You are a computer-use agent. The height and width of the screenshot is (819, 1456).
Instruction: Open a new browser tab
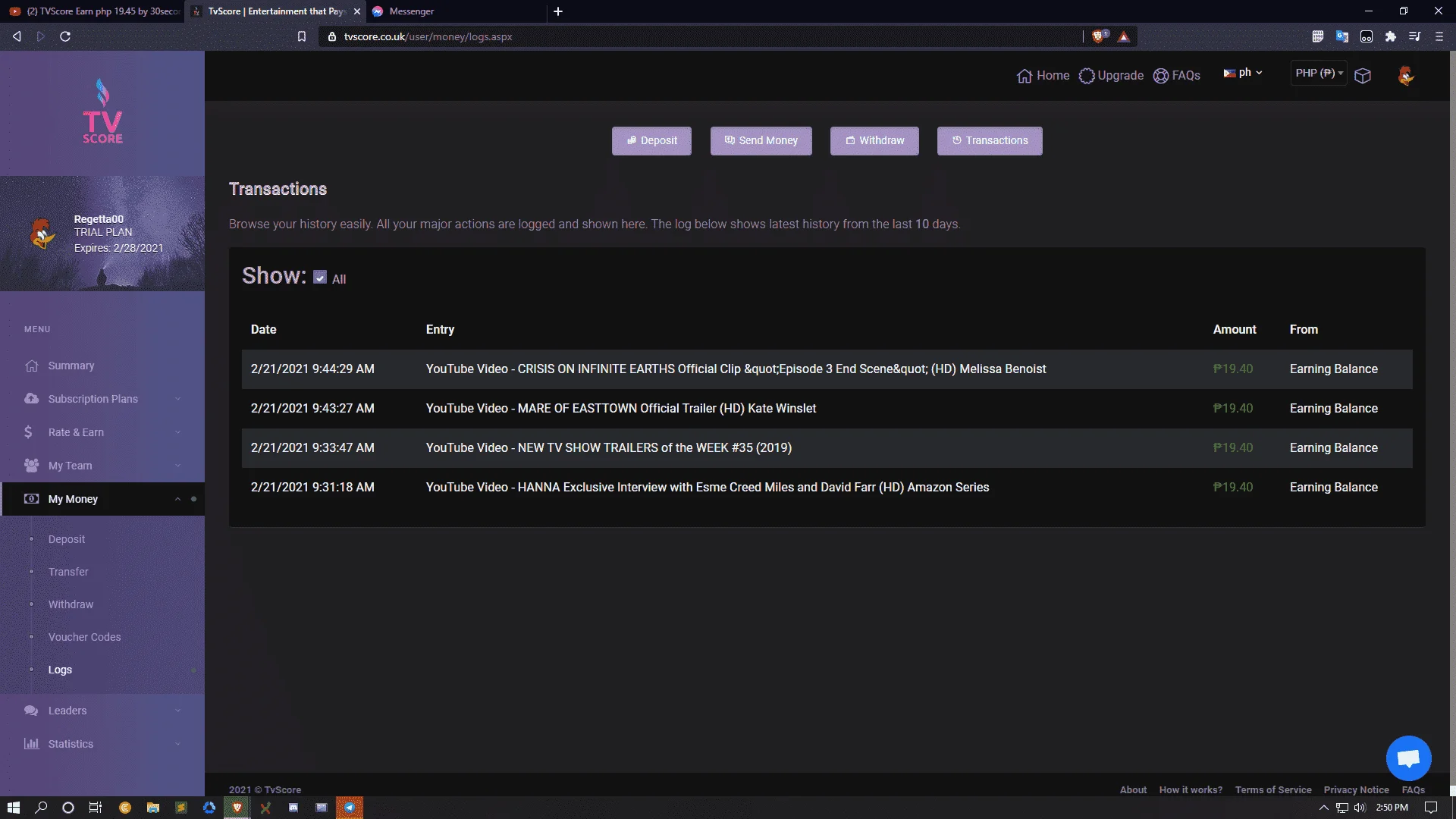(558, 11)
